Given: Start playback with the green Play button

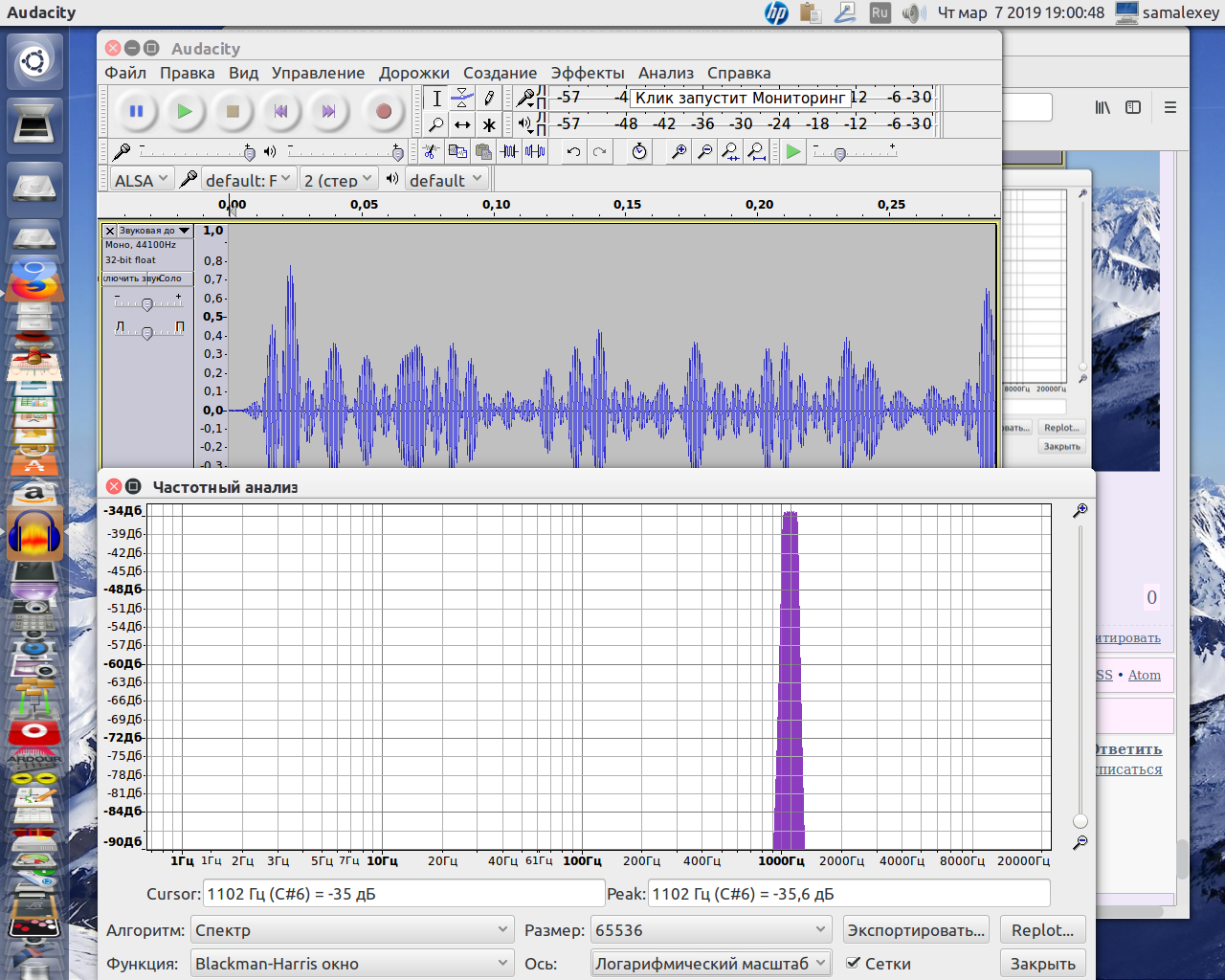Looking at the screenshot, I should (185, 111).
